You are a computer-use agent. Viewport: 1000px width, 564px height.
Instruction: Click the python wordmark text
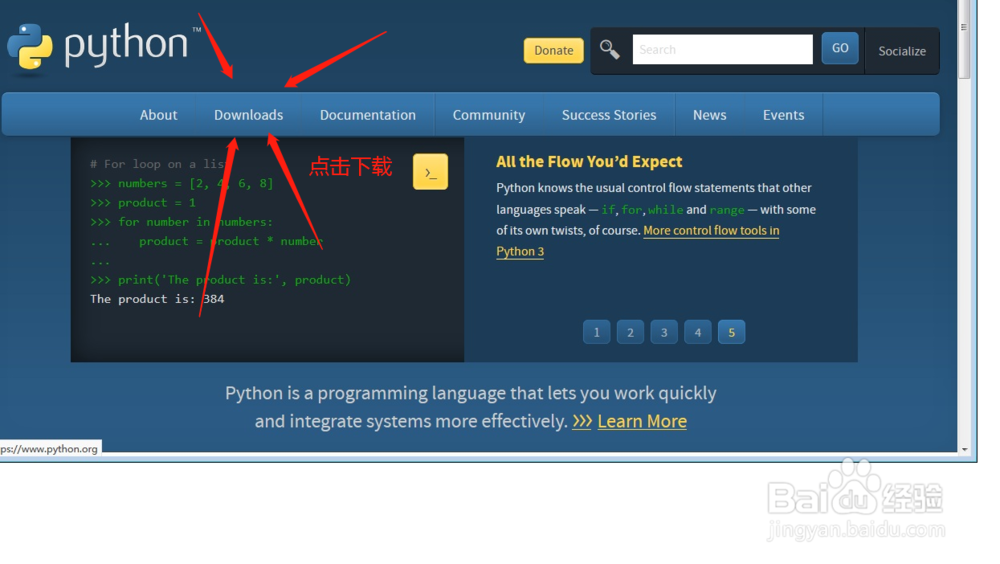point(126,45)
